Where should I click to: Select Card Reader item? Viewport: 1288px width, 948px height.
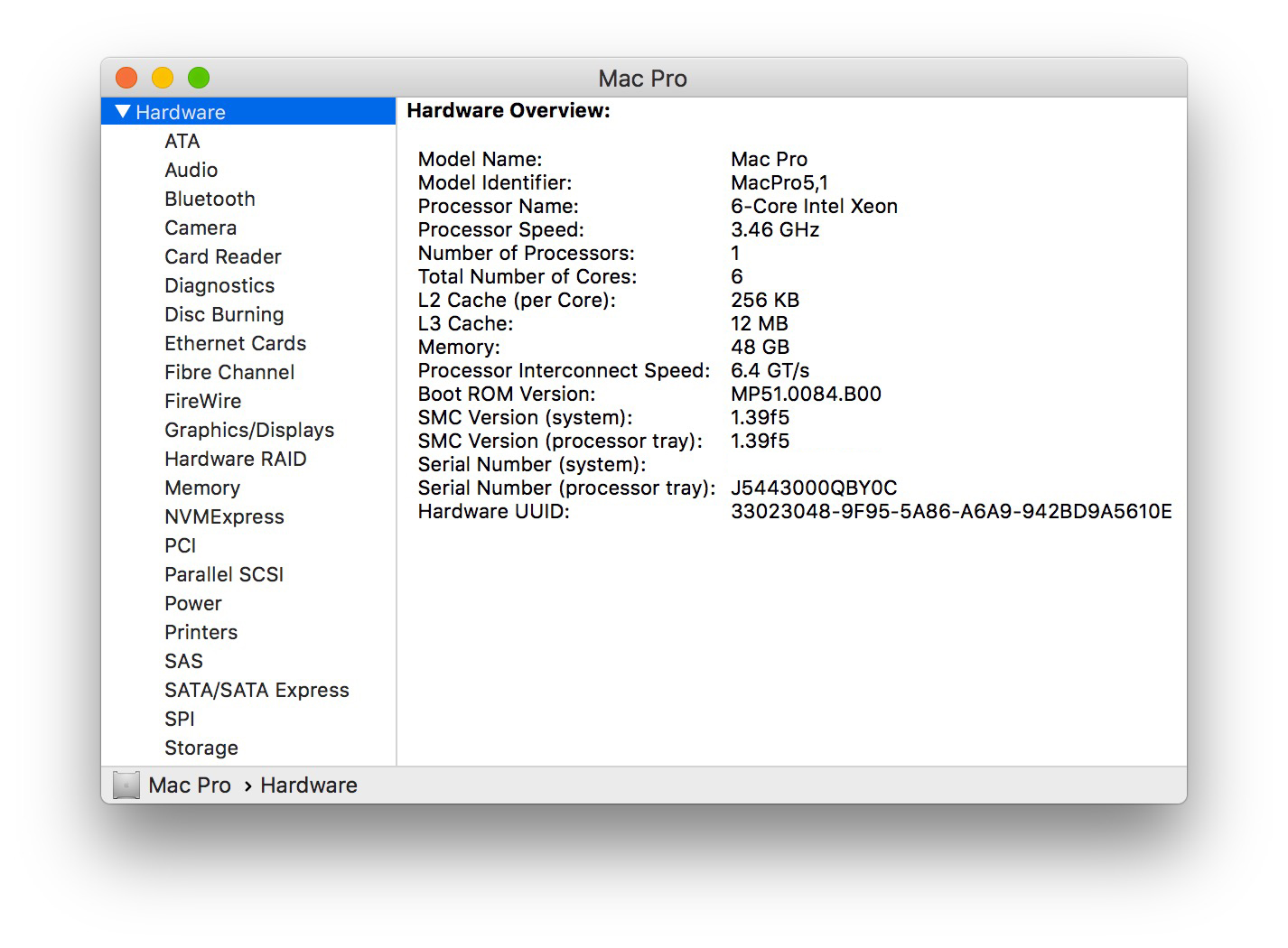(x=222, y=257)
